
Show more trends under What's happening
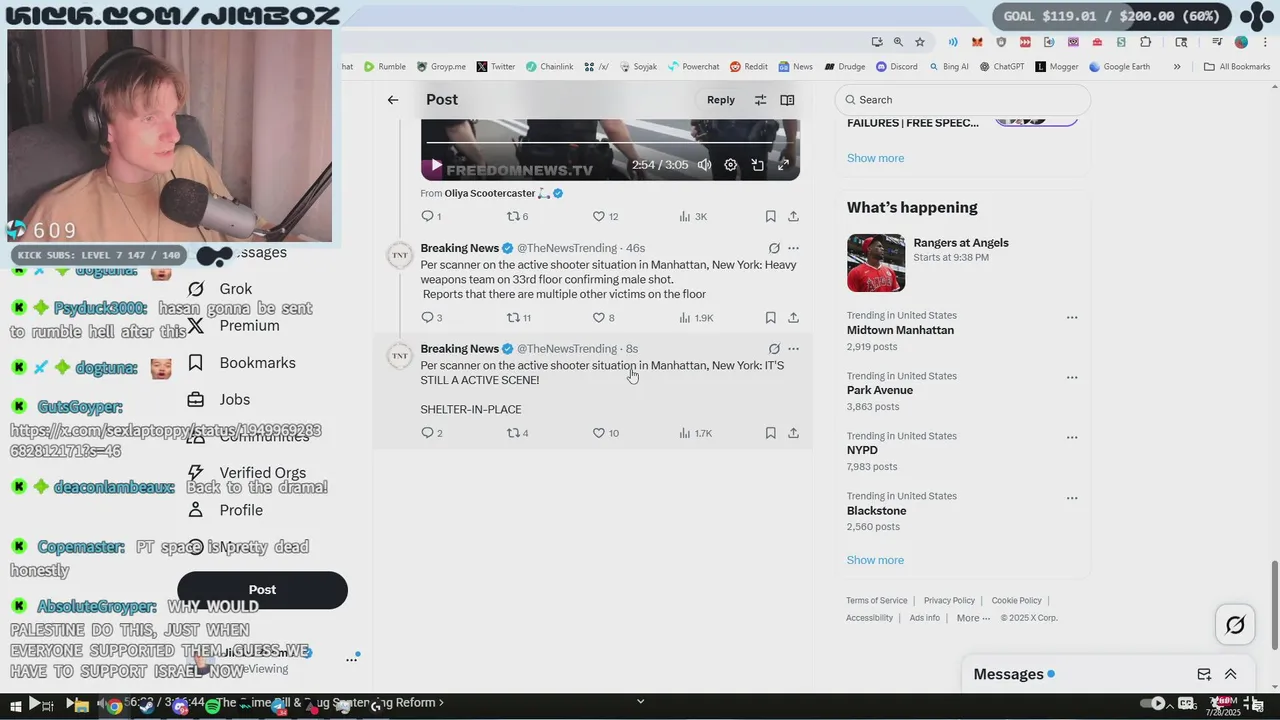tap(875, 560)
